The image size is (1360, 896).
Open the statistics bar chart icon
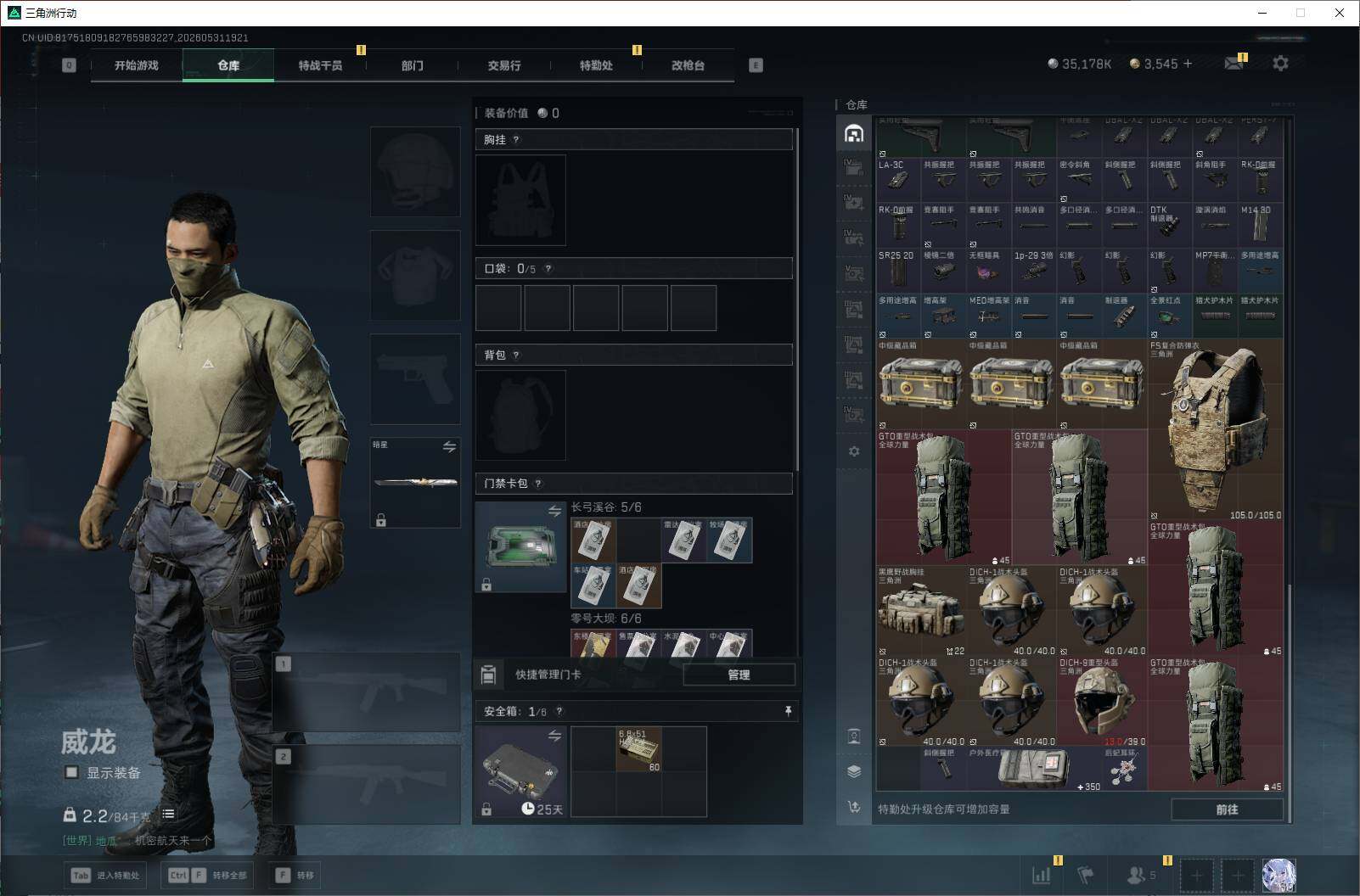coord(1041,875)
